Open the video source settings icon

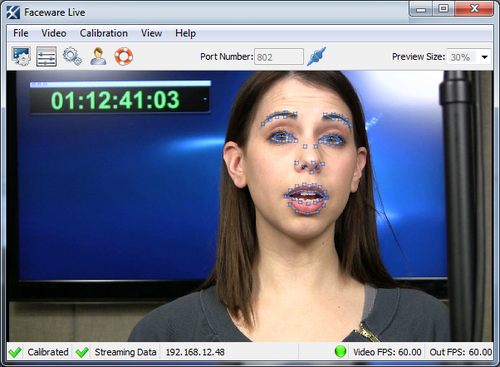pyautogui.click(x=21, y=56)
